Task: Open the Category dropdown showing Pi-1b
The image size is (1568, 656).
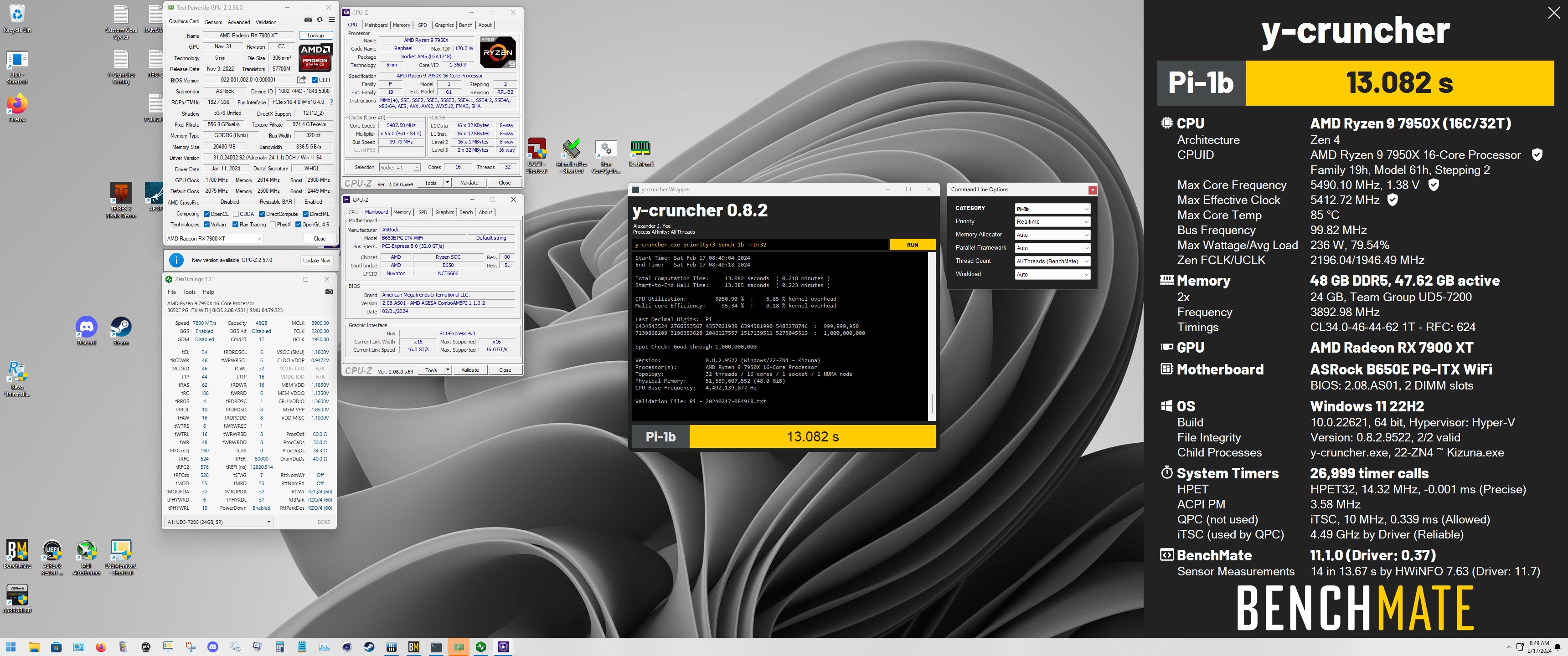Action: tap(1052, 209)
